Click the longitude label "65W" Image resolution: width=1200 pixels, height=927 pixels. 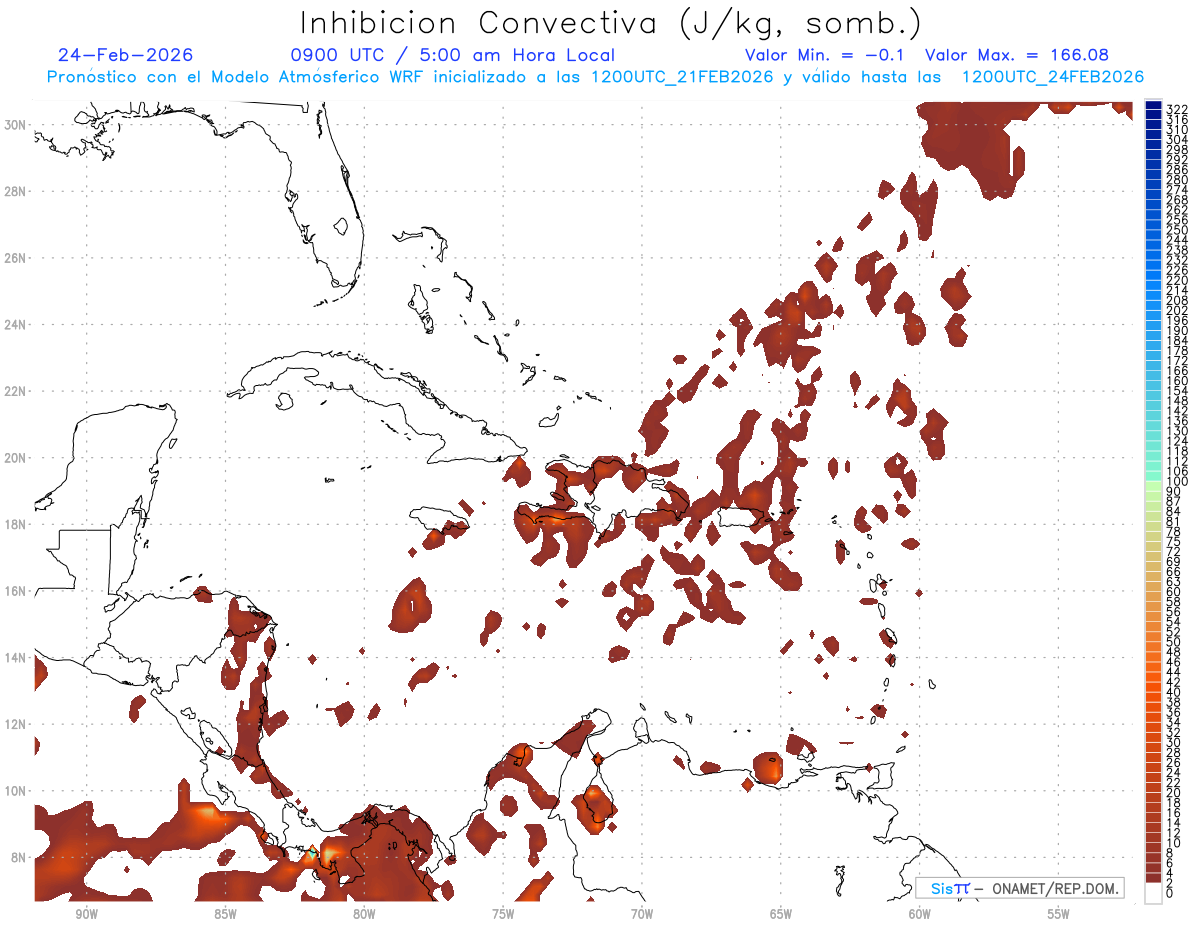(781, 914)
